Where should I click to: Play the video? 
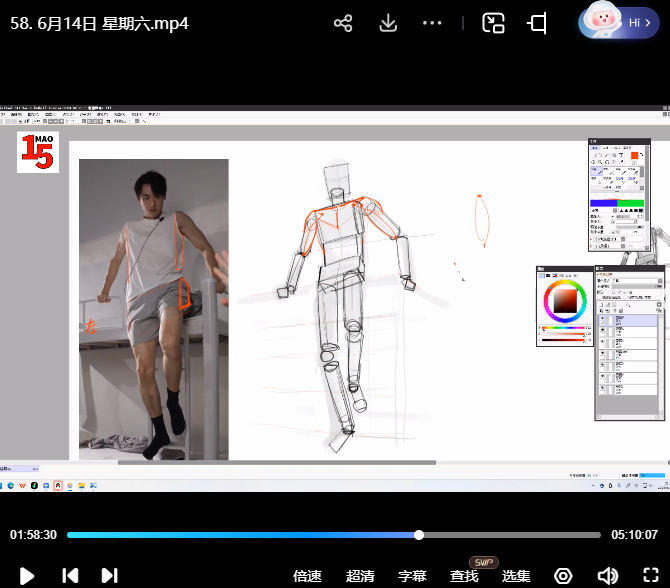tap(28, 576)
